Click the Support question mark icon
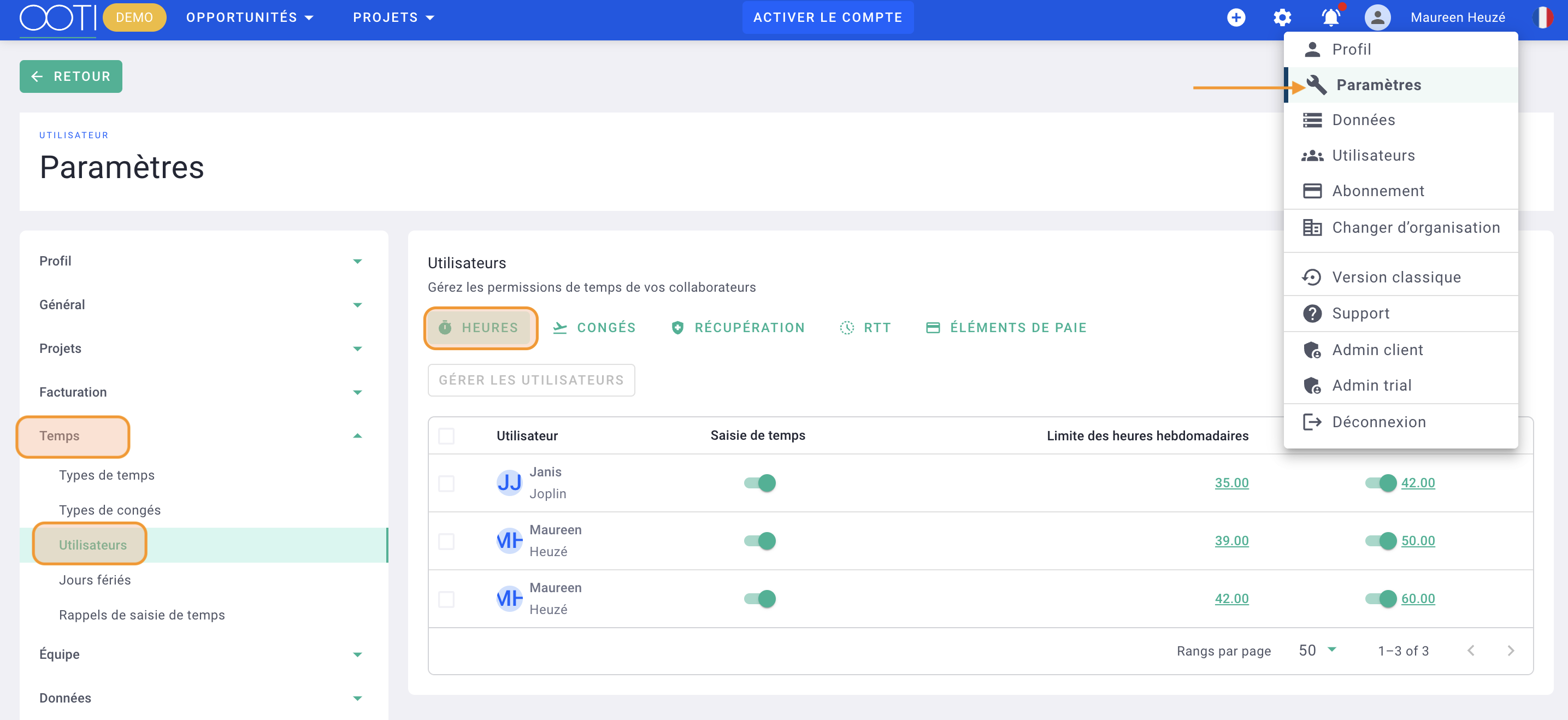Viewport: 1568px width, 720px height. click(x=1312, y=314)
